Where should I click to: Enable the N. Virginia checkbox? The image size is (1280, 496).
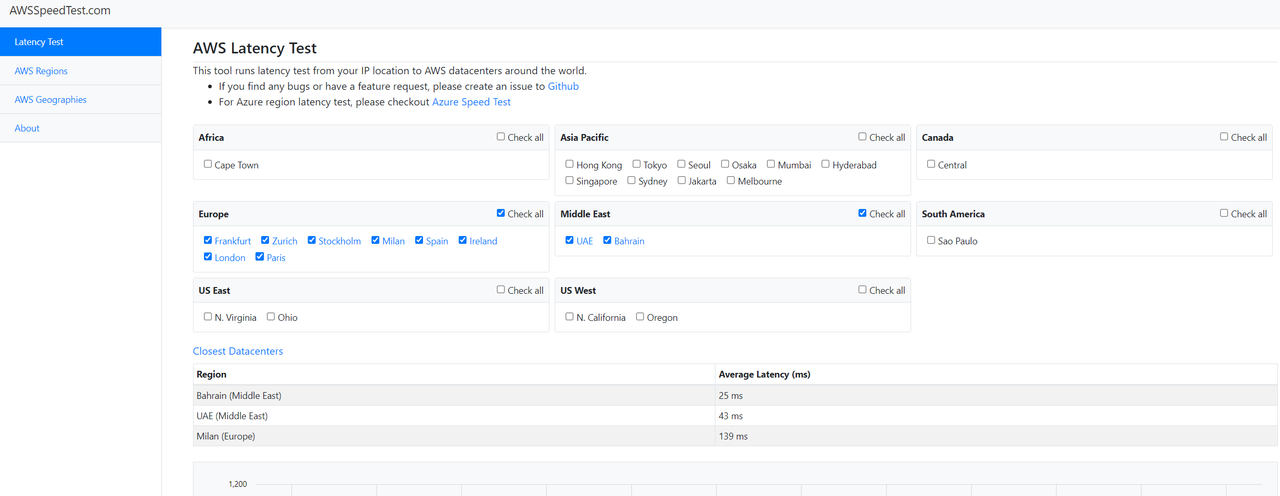click(x=208, y=317)
